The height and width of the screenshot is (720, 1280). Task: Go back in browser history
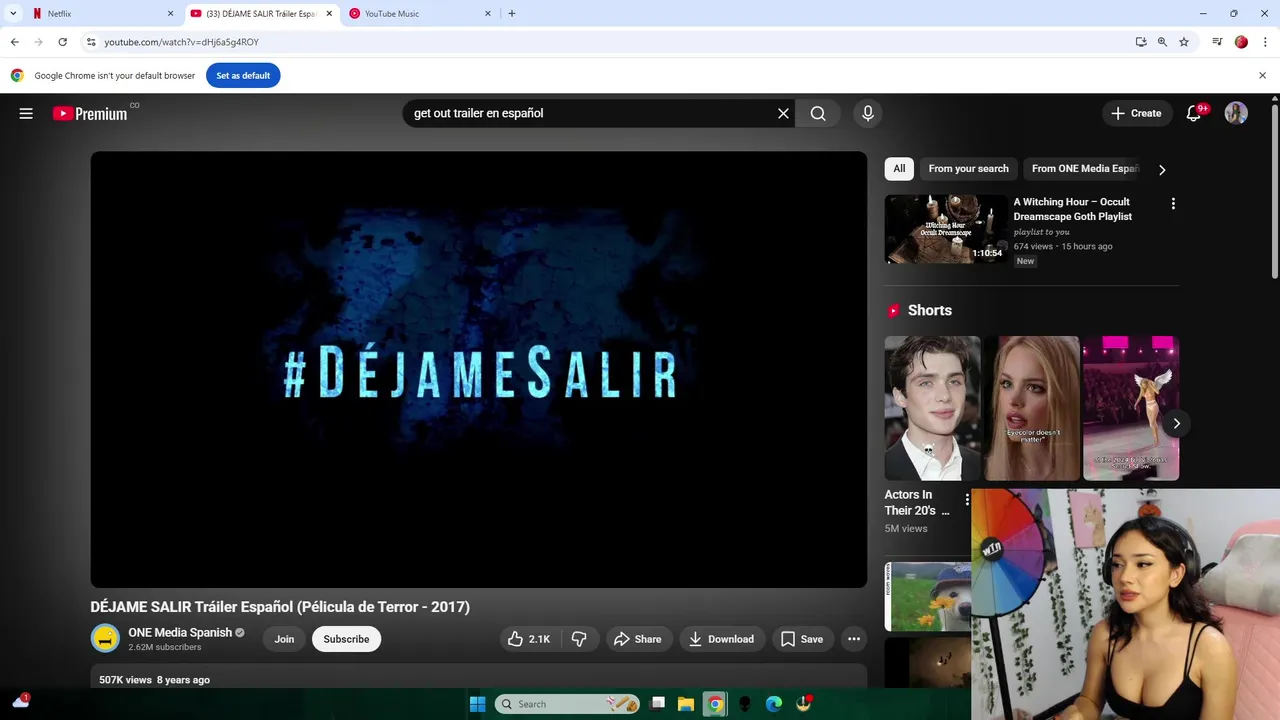point(14,42)
